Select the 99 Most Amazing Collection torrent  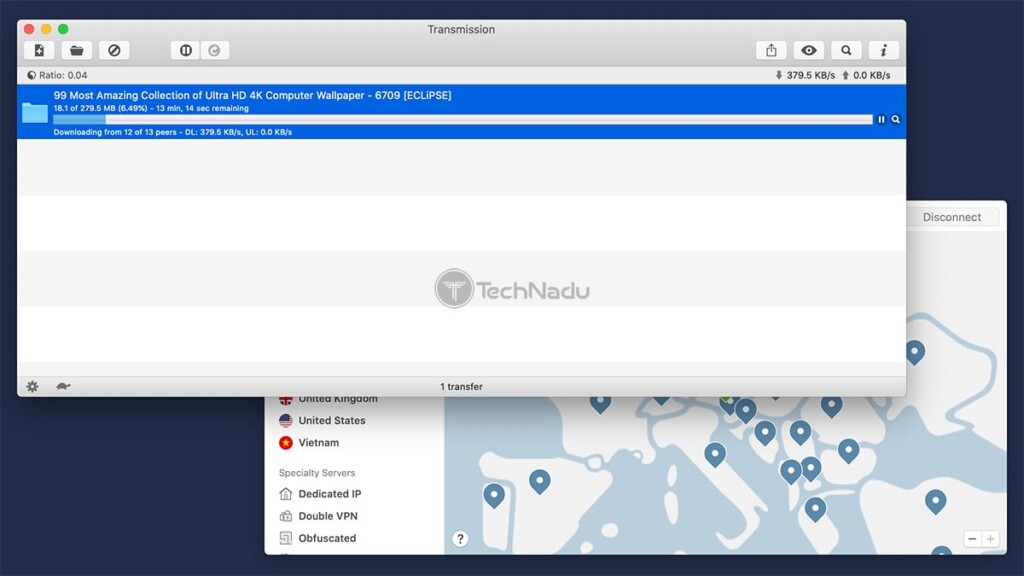pyautogui.click(x=461, y=112)
